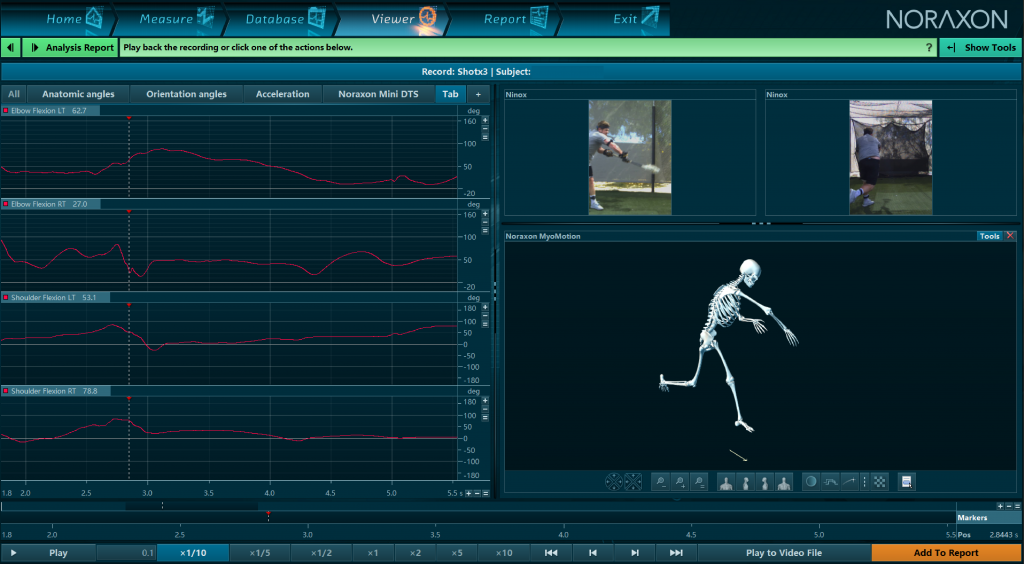Click the Show Tools button

click(980, 48)
